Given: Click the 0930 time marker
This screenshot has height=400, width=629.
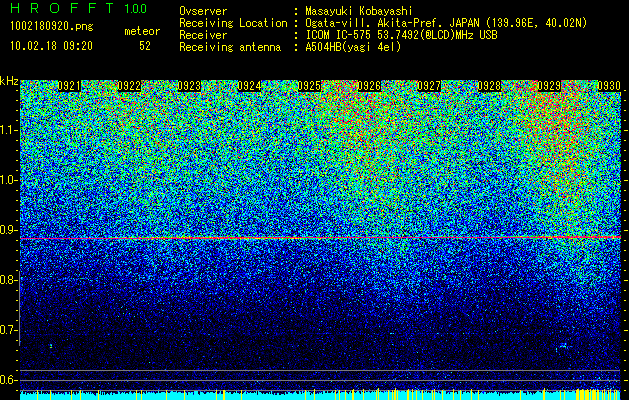Looking at the screenshot, I should click(x=609, y=86).
